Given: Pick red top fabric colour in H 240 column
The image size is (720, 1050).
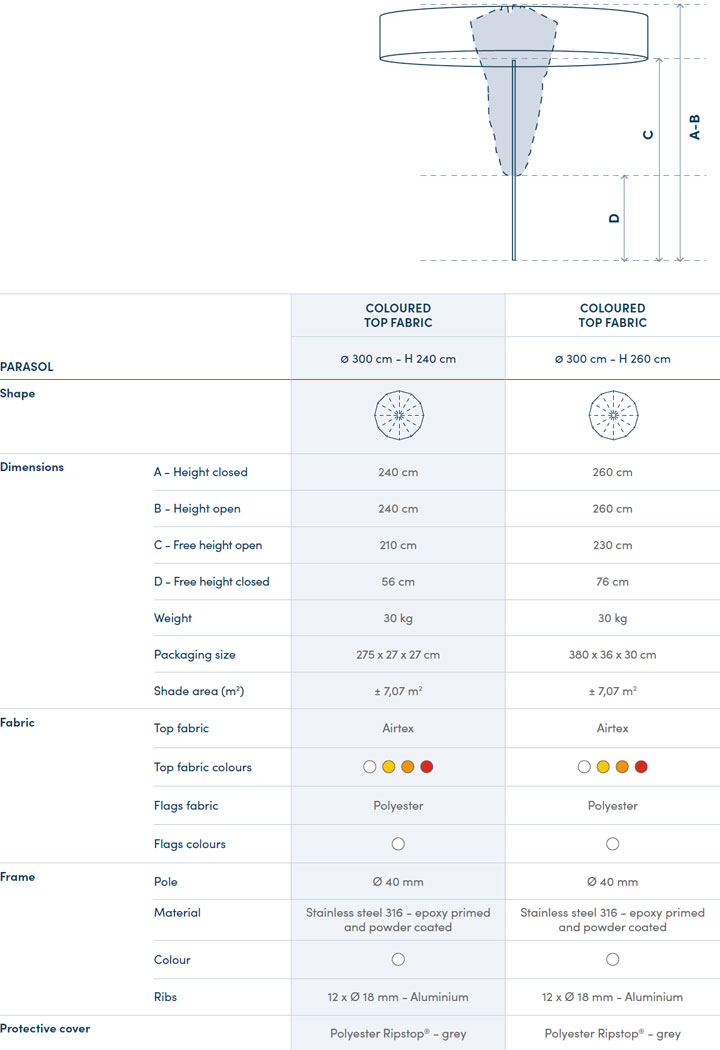Looking at the screenshot, I should tap(427, 767).
